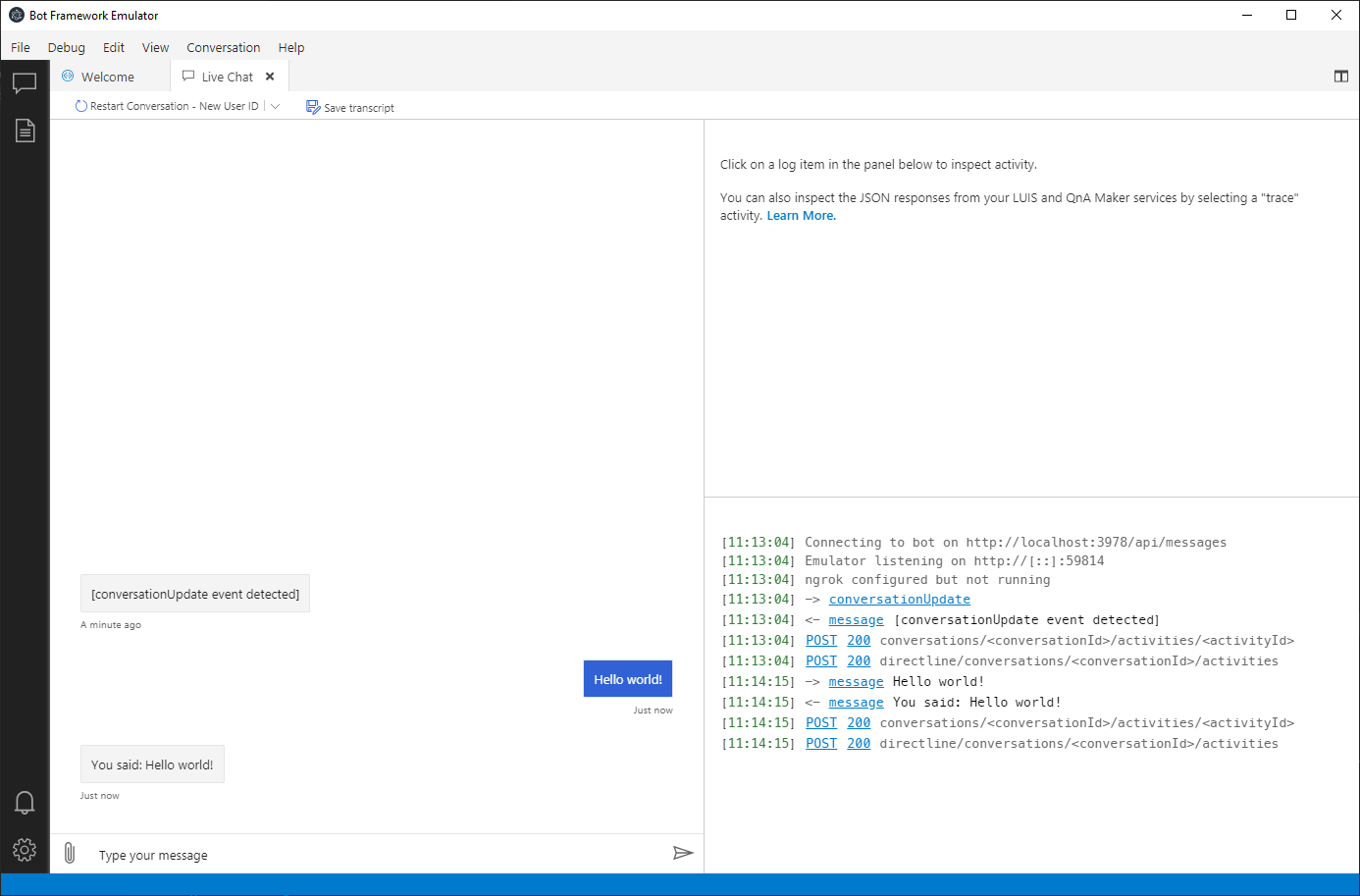Switch to the Welcome tab
Screen dimensions: 1360x896
(x=110, y=77)
